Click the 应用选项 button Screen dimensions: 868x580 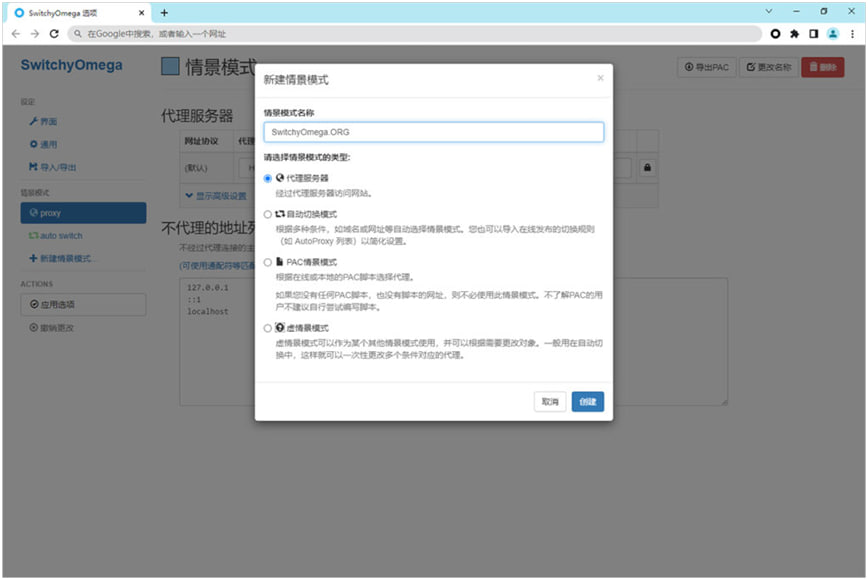point(83,304)
